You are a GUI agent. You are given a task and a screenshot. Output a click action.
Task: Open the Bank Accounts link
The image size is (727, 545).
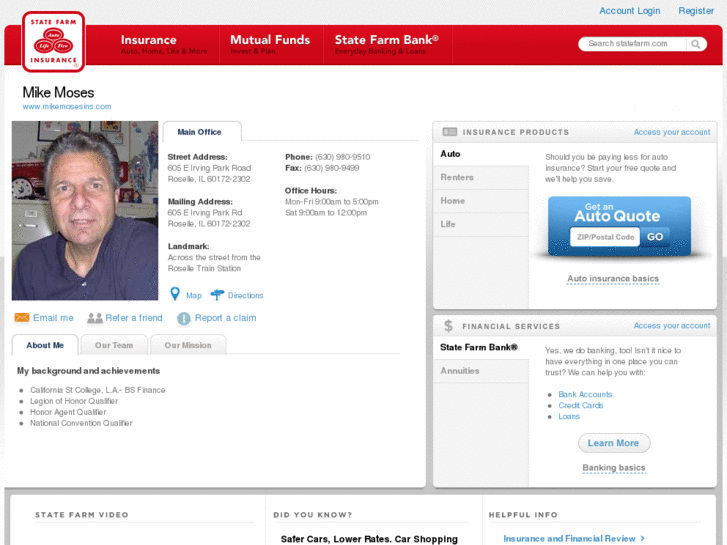pos(585,394)
